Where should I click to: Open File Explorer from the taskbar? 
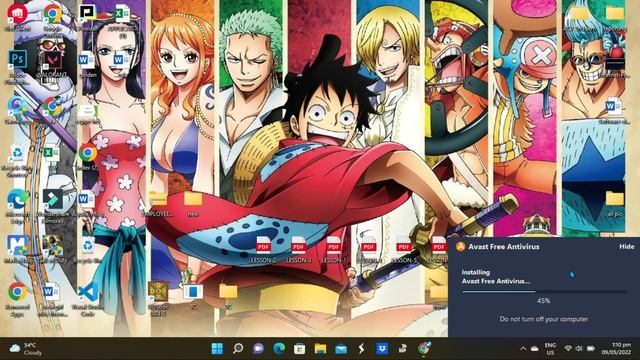pyautogui.click(x=320, y=349)
